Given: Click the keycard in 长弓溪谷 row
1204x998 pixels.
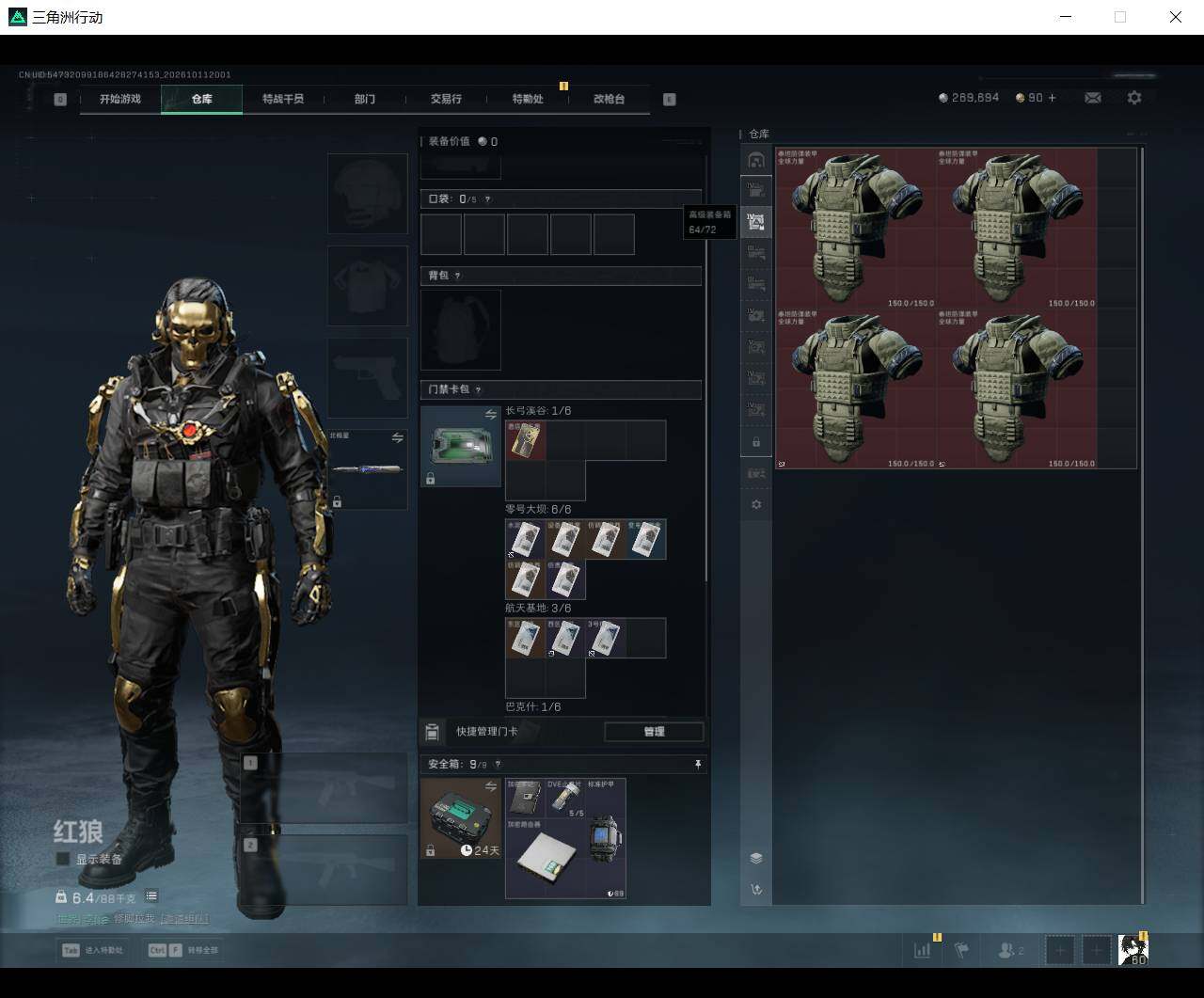Looking at the screenshot, I should (x=526, y=440).
